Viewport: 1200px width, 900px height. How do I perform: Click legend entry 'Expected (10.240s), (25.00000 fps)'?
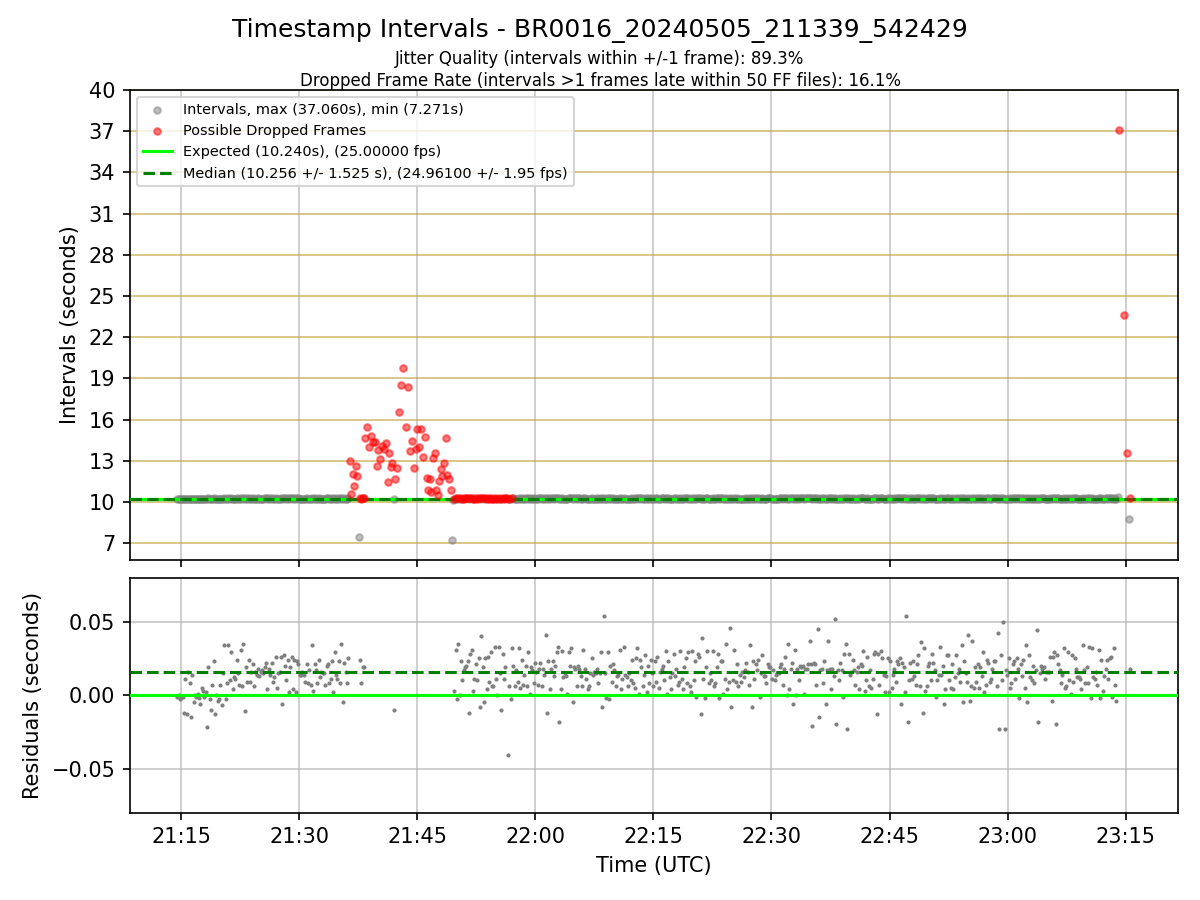coord(312,151)
